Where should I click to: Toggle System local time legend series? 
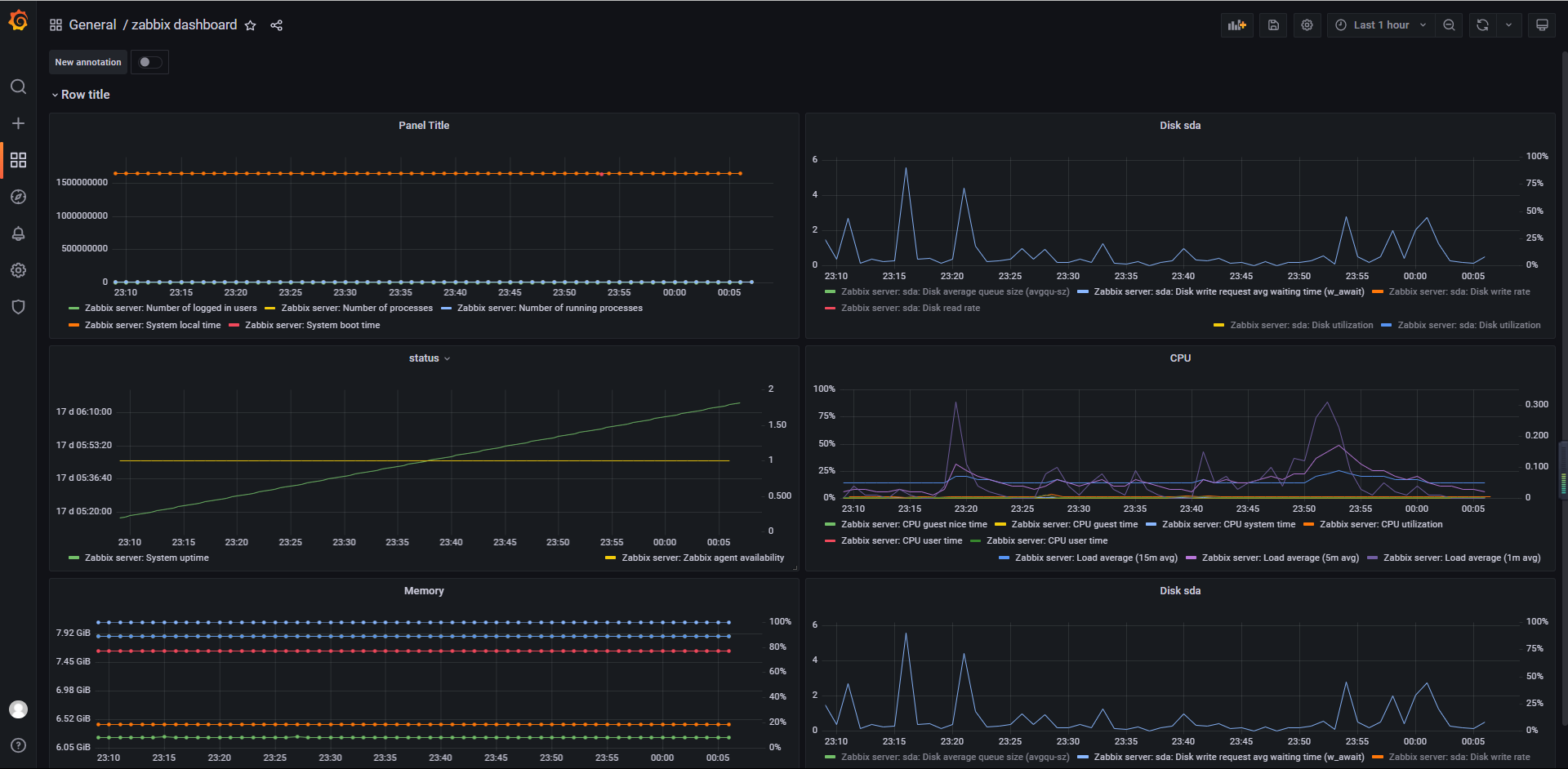point(153,326)
